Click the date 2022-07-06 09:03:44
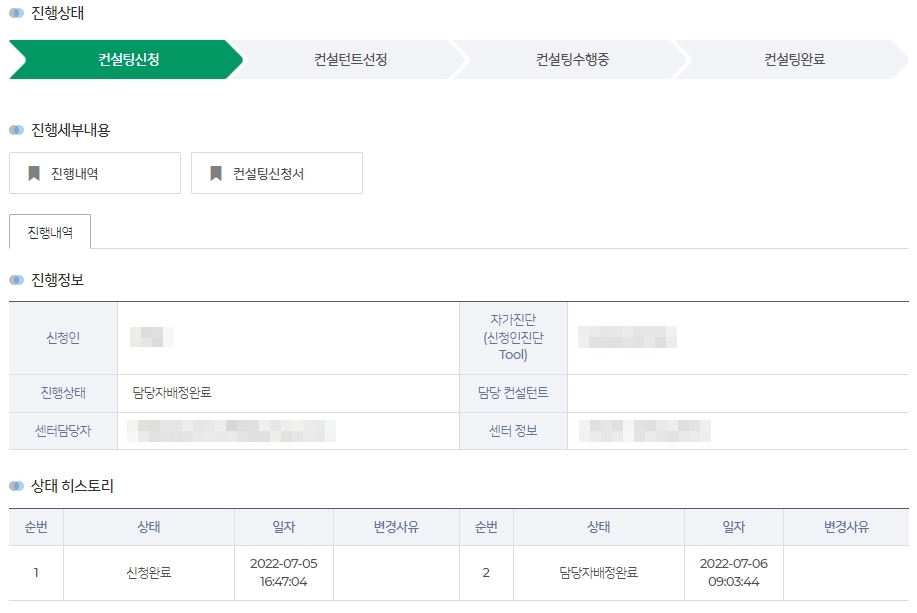This screenshot has height=613, width=917. (733, 573)
